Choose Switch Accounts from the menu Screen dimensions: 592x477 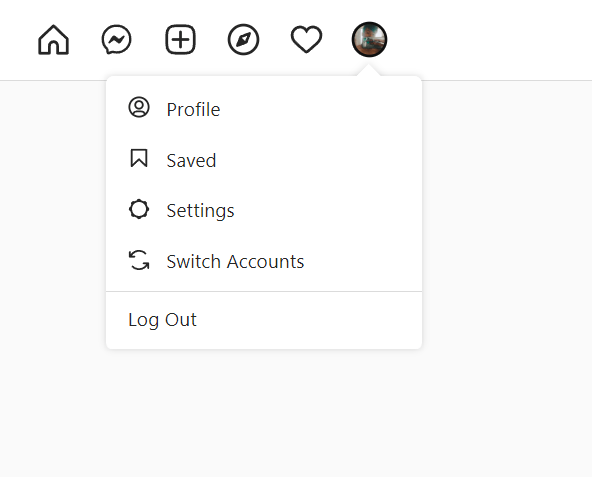click(x=264, y=261)
